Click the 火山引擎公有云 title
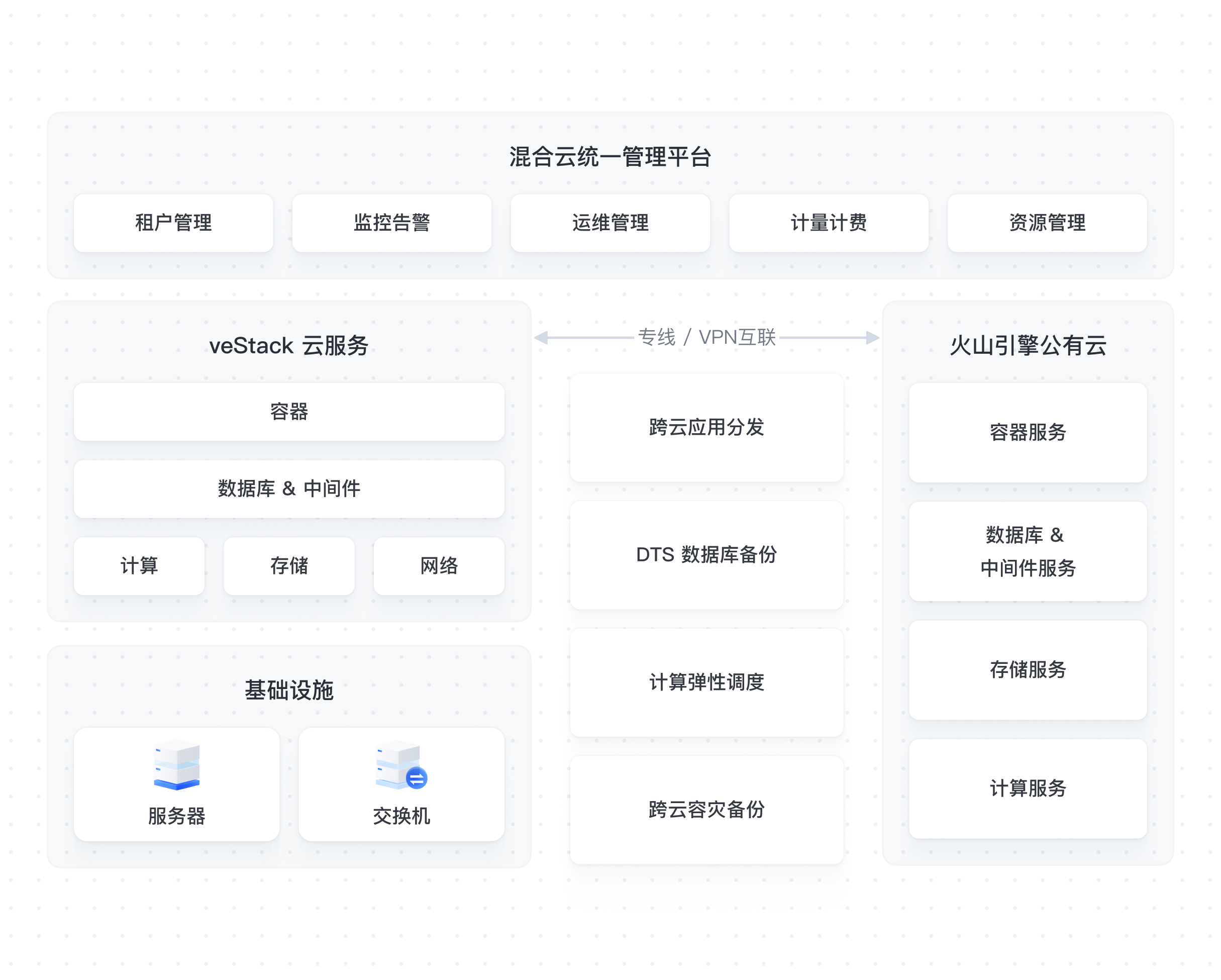This screenshot has height=980, width=1221. coord(1028,345)
